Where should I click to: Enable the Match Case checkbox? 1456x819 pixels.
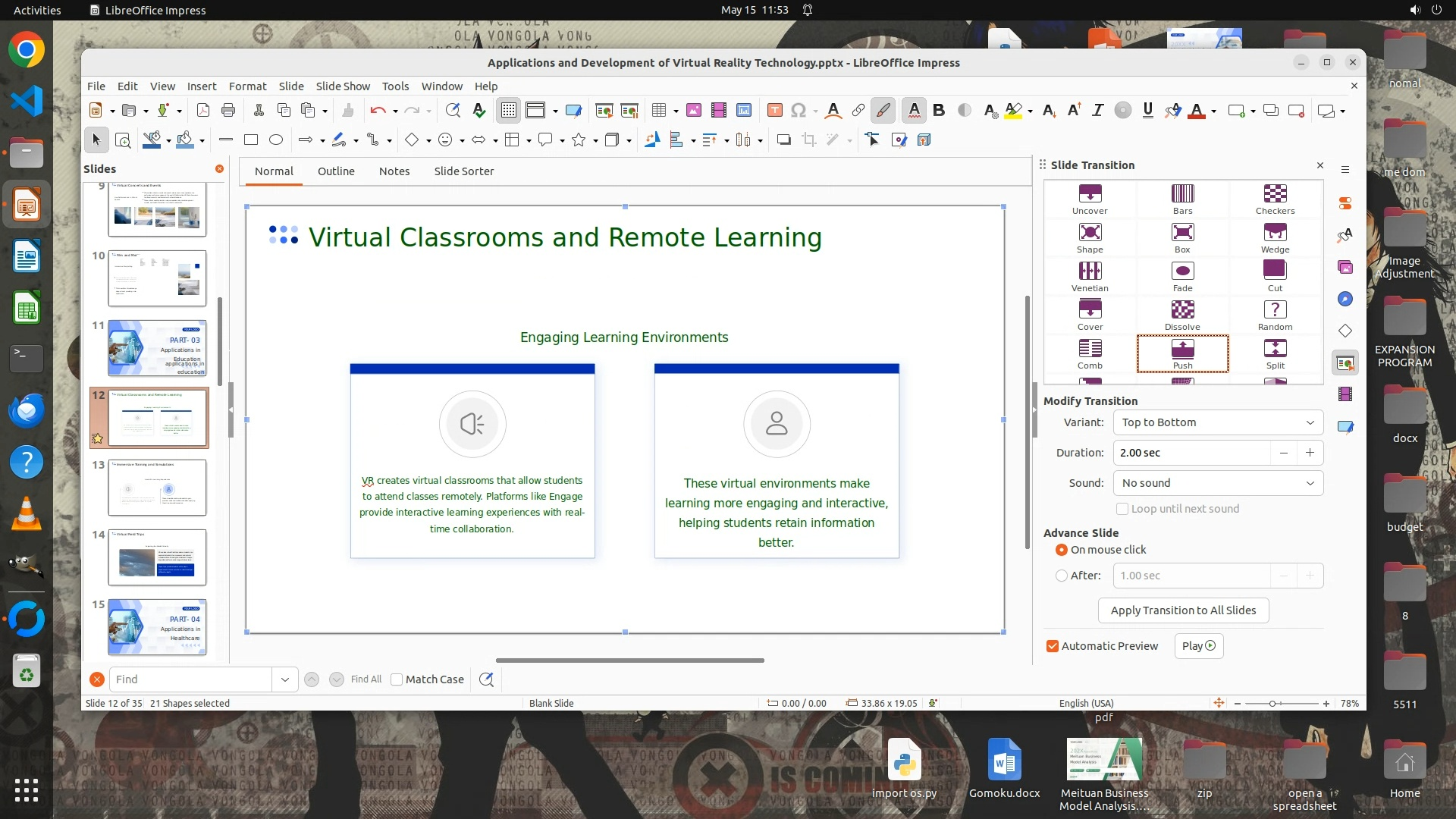pyautogui.click(x=397, y=679)
